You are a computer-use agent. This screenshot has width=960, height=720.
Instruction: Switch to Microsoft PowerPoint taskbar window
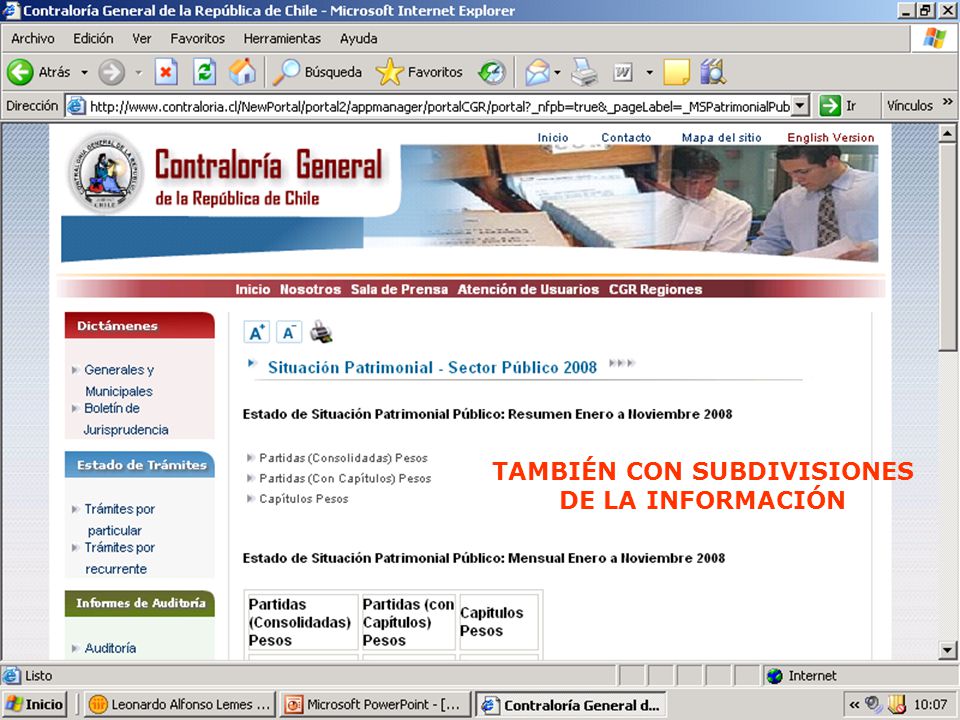tap(373, 705)
